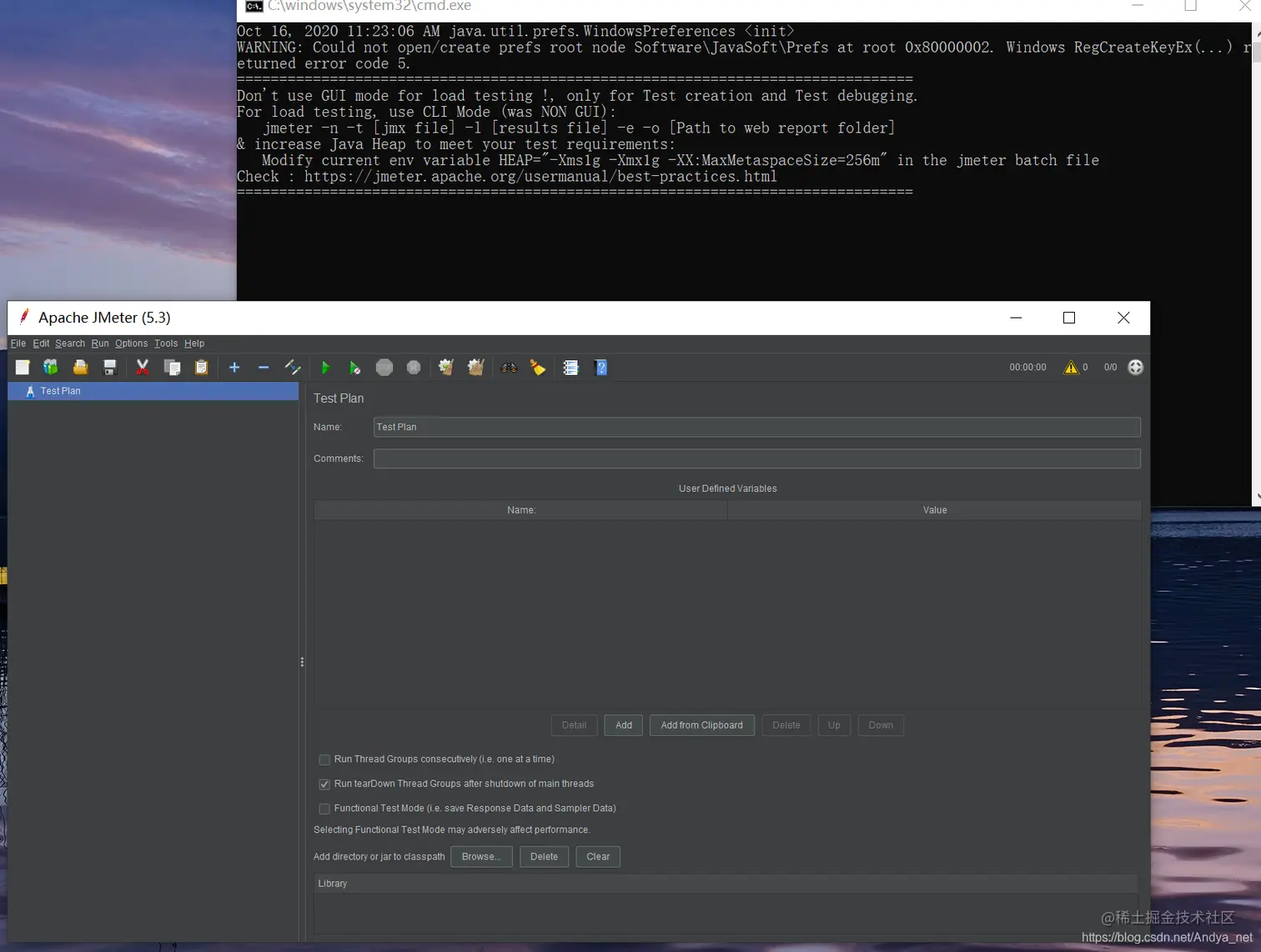The image size is (1261, 952).
Task: Click the Paste clipboard icon
Action: tap(201, 368)
